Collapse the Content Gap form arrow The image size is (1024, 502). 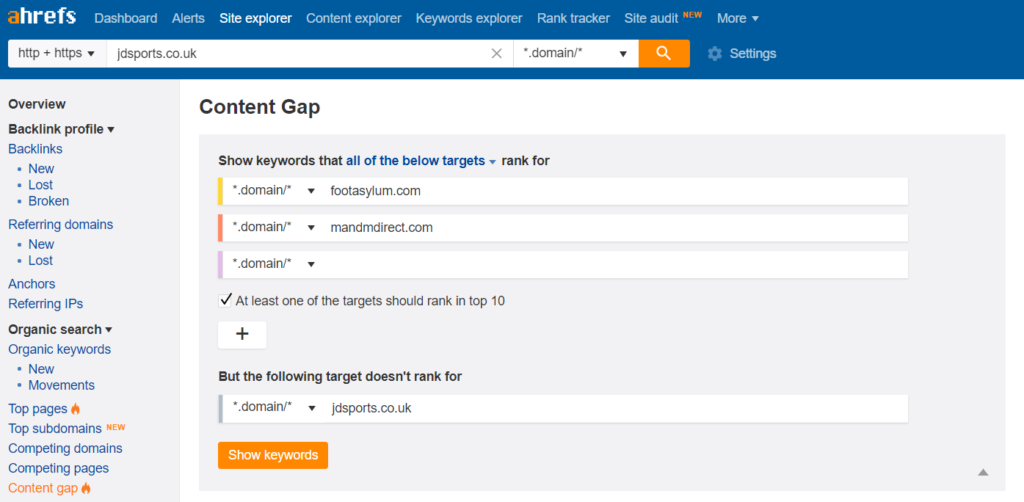click(x=983, y=472)
